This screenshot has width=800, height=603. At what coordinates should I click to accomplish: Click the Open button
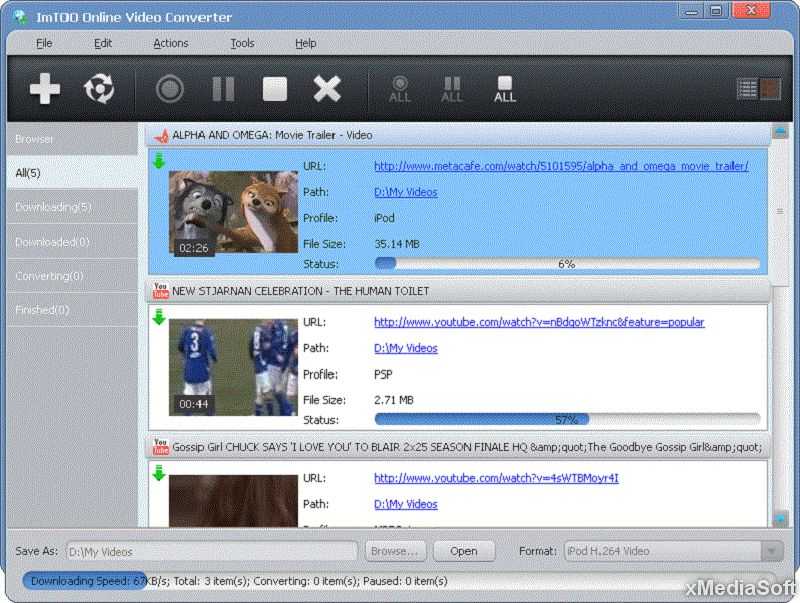464,551
